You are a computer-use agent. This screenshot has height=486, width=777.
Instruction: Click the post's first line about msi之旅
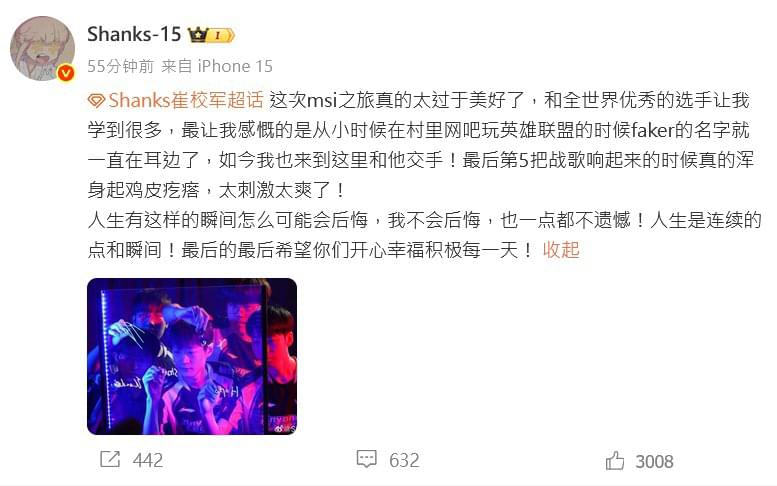tap(509, 101)
